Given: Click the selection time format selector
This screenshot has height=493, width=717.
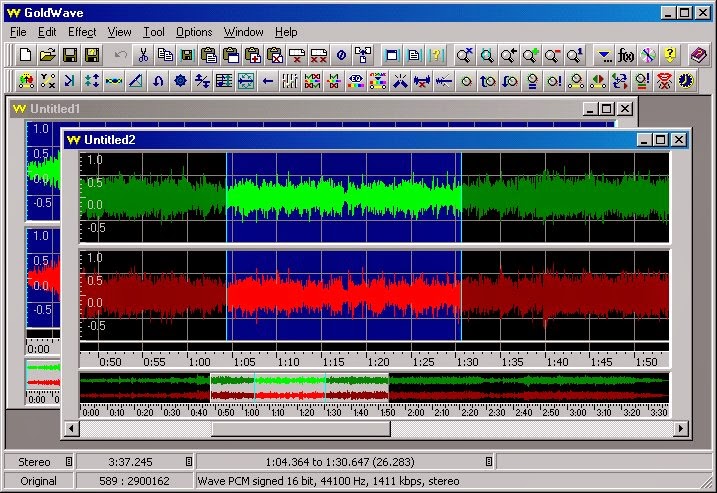Looking at the screenshot, I should (x=488, y=462).
